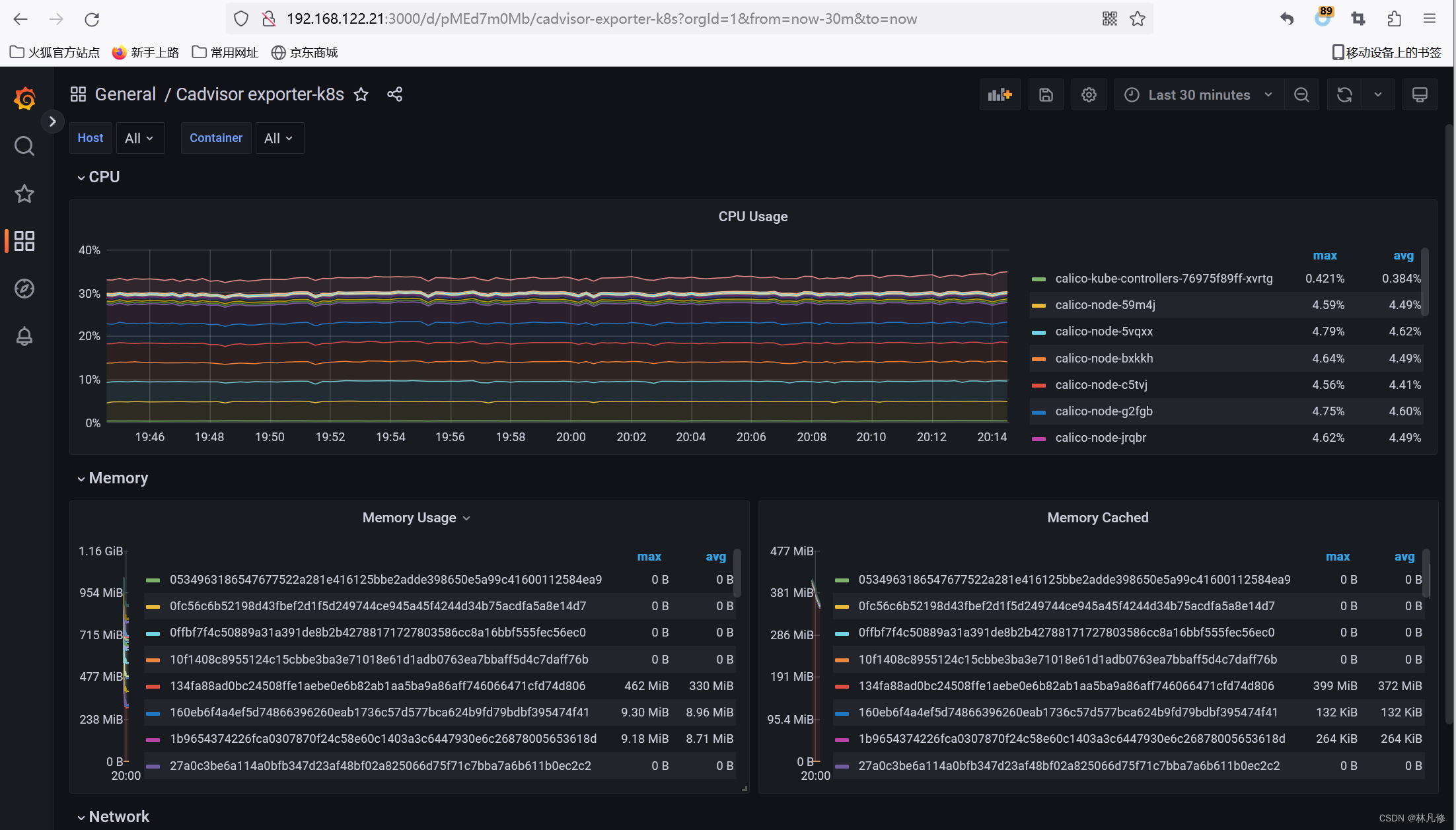Click the dashboard grid icon beside General
Image resolution: width=1456 pixels, height=830 pixels.
pos(78,94)
